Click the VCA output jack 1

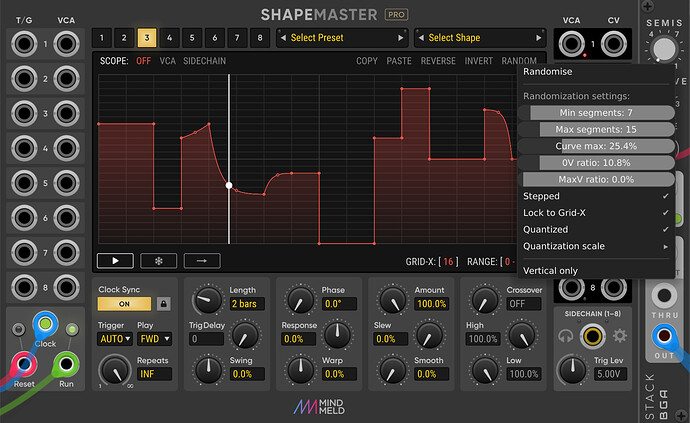coord(571,44)
